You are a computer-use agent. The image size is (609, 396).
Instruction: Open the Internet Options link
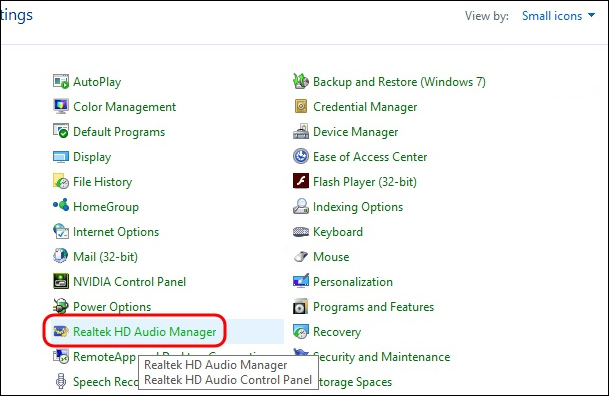[x=116, y=232]
